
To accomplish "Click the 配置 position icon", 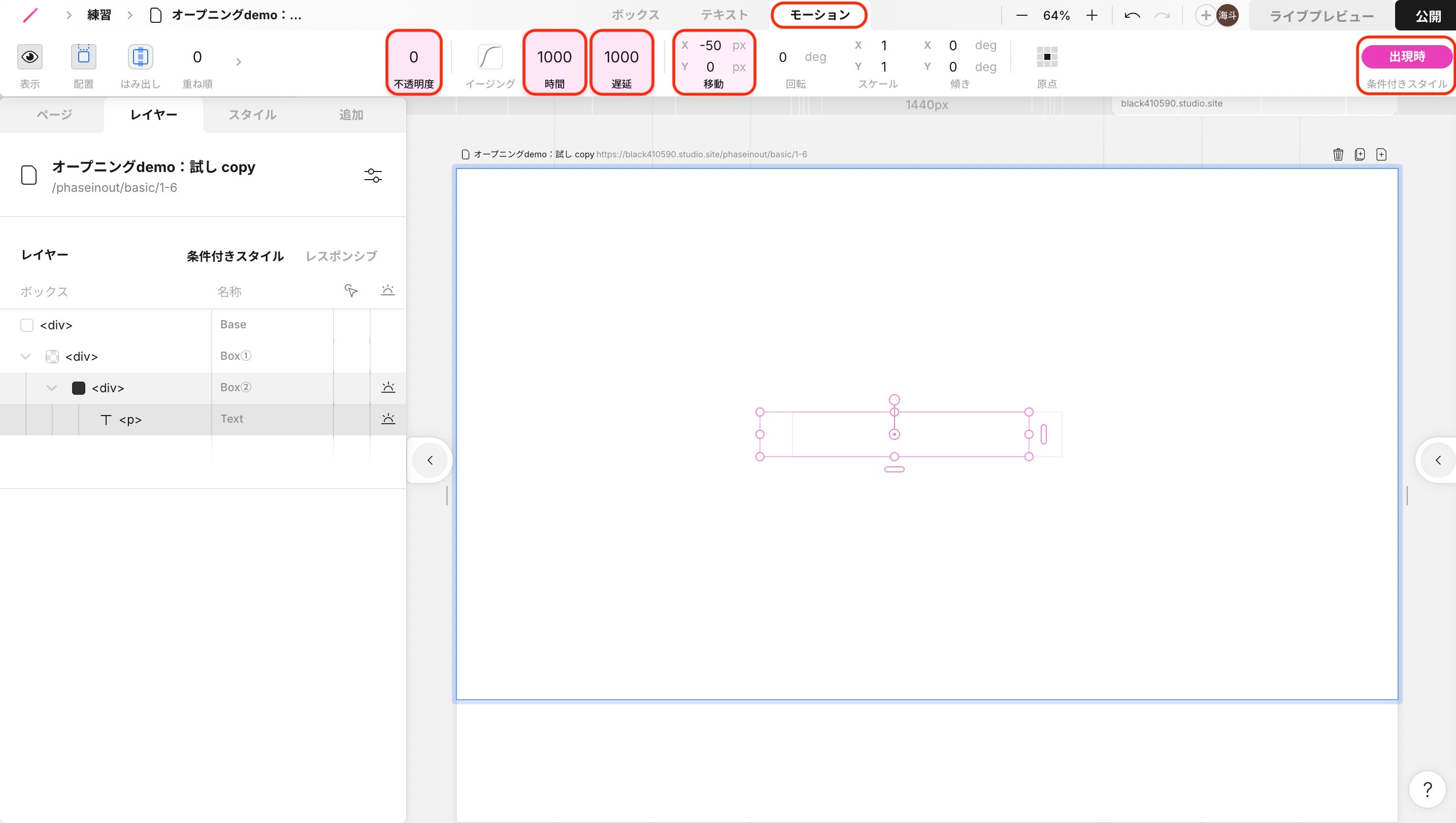I will pyautogui.click(x=84, y=56).
